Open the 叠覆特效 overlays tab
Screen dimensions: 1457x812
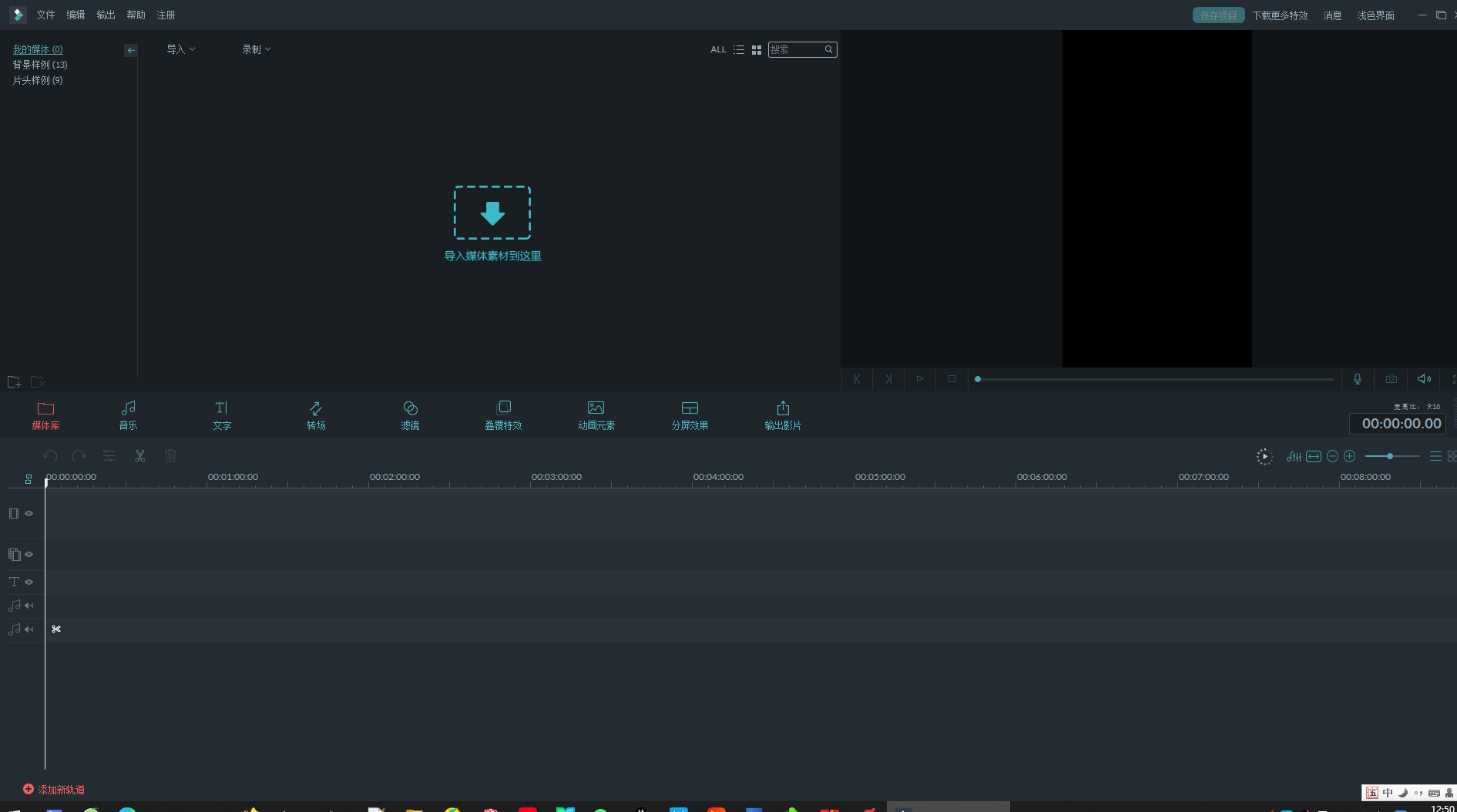[503, 415]
